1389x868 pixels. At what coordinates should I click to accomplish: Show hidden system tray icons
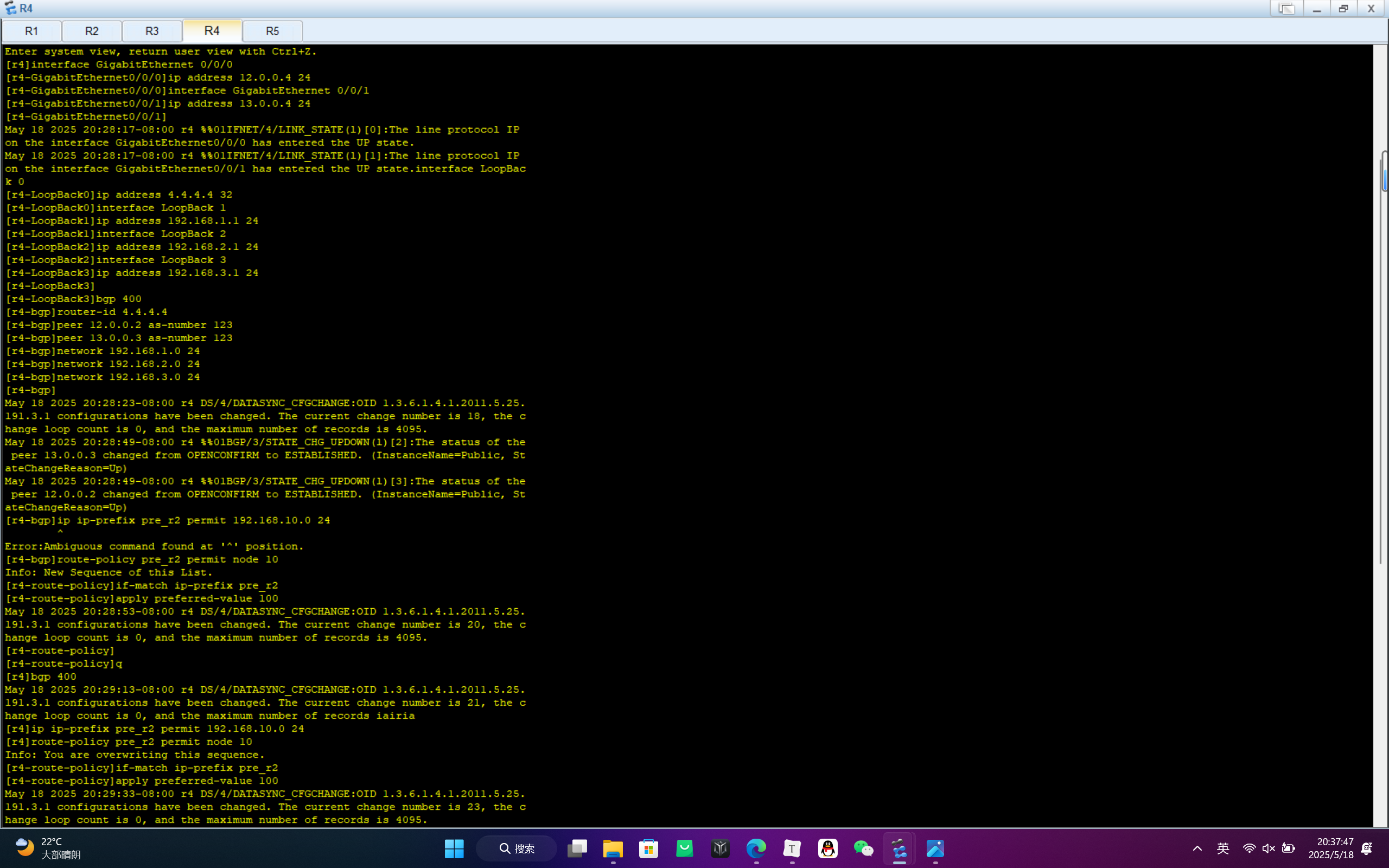click(x=1197, y=848)
